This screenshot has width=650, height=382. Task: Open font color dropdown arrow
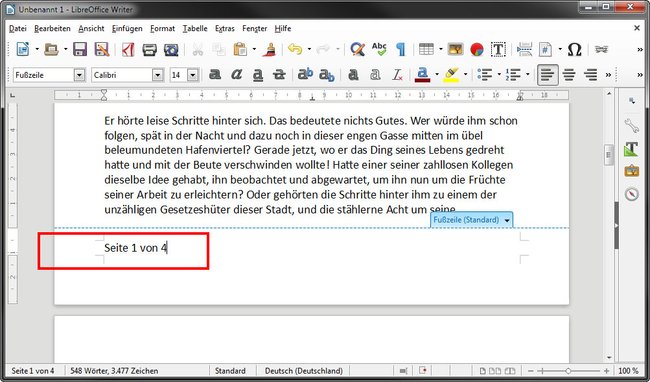[x=437, y=75]
